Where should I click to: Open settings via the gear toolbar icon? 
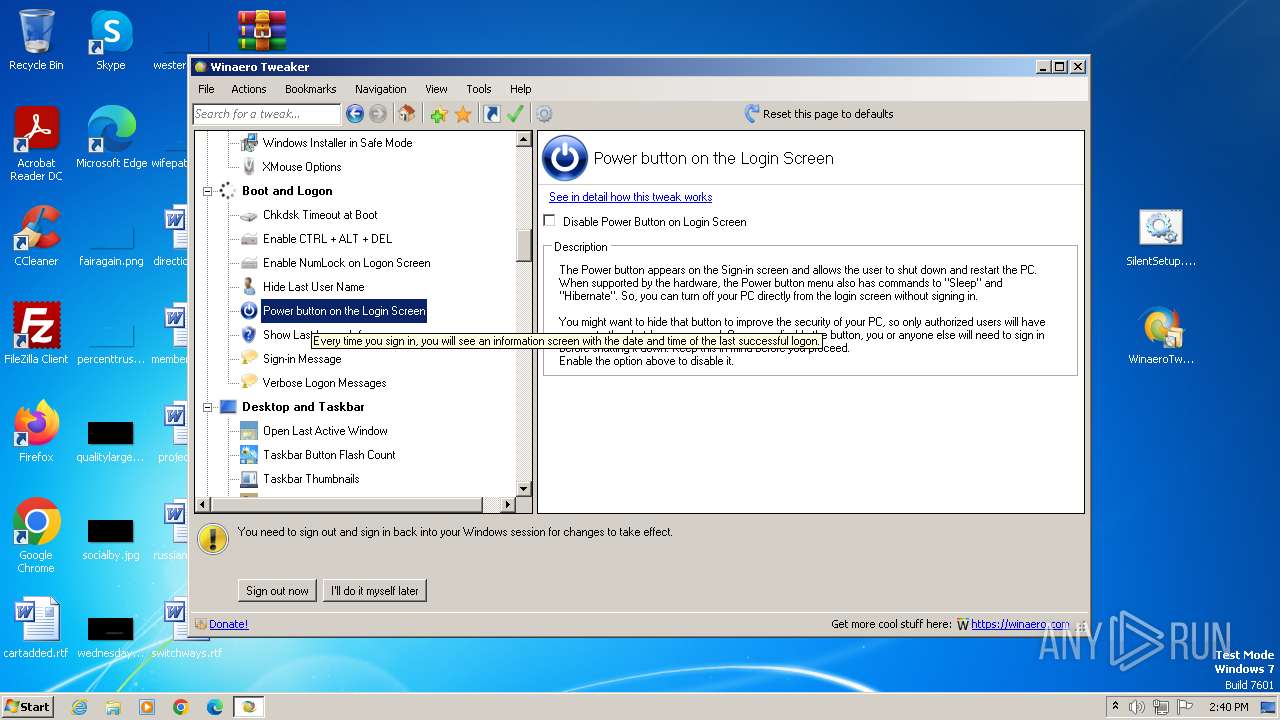coord(544,114)
